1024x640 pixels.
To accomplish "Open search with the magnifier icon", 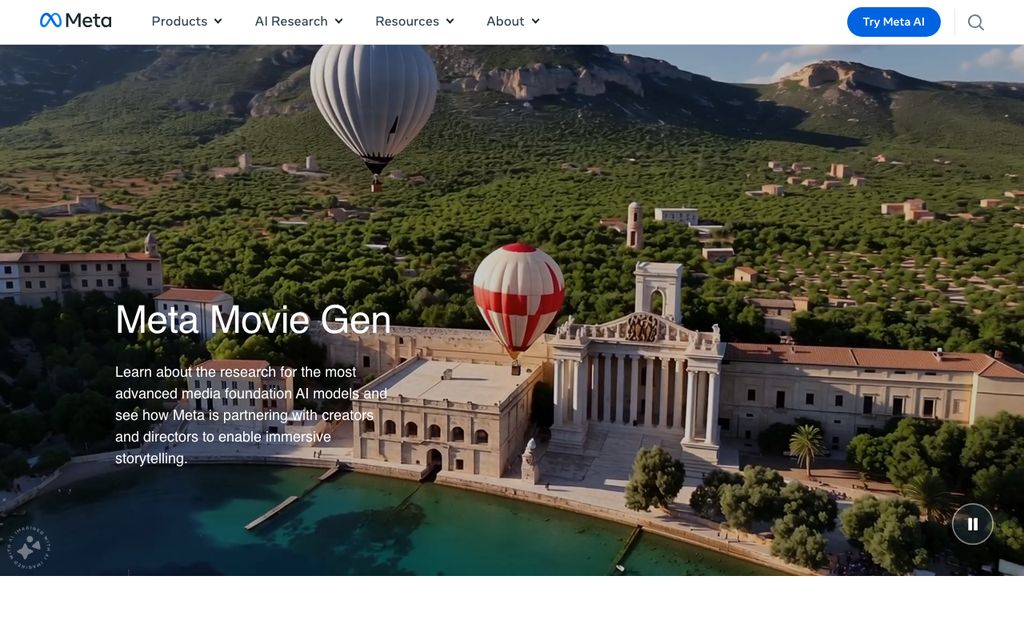I will click(x=976, y=22).
